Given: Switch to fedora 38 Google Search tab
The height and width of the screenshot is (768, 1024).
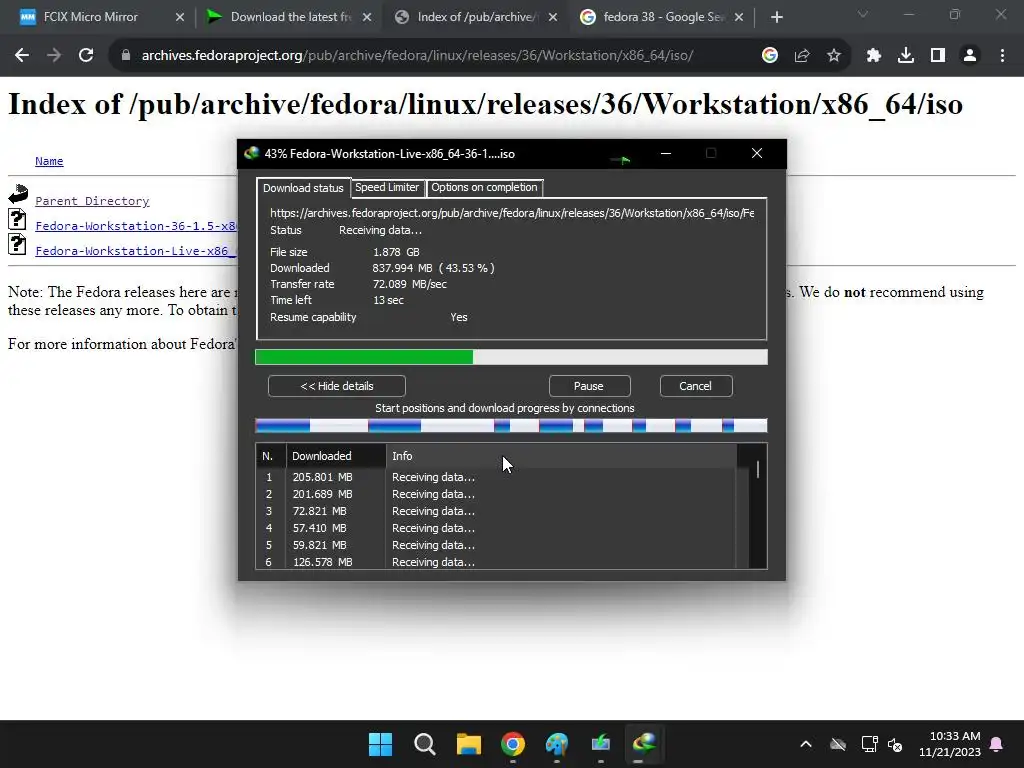Looking at the screenshot, I should click(x=662, y=17).
